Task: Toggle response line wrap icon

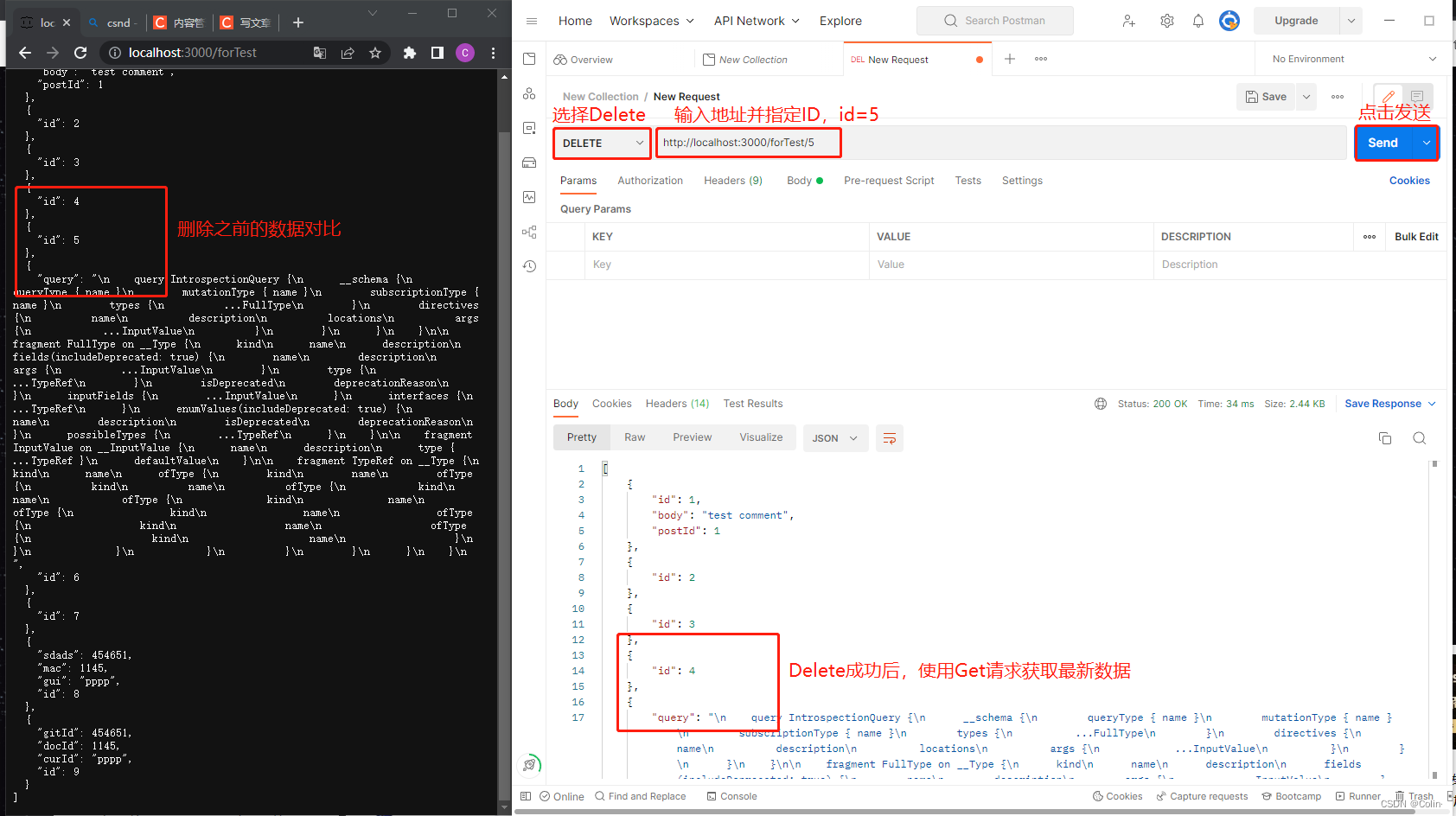Action: click(x=890, y=438)
